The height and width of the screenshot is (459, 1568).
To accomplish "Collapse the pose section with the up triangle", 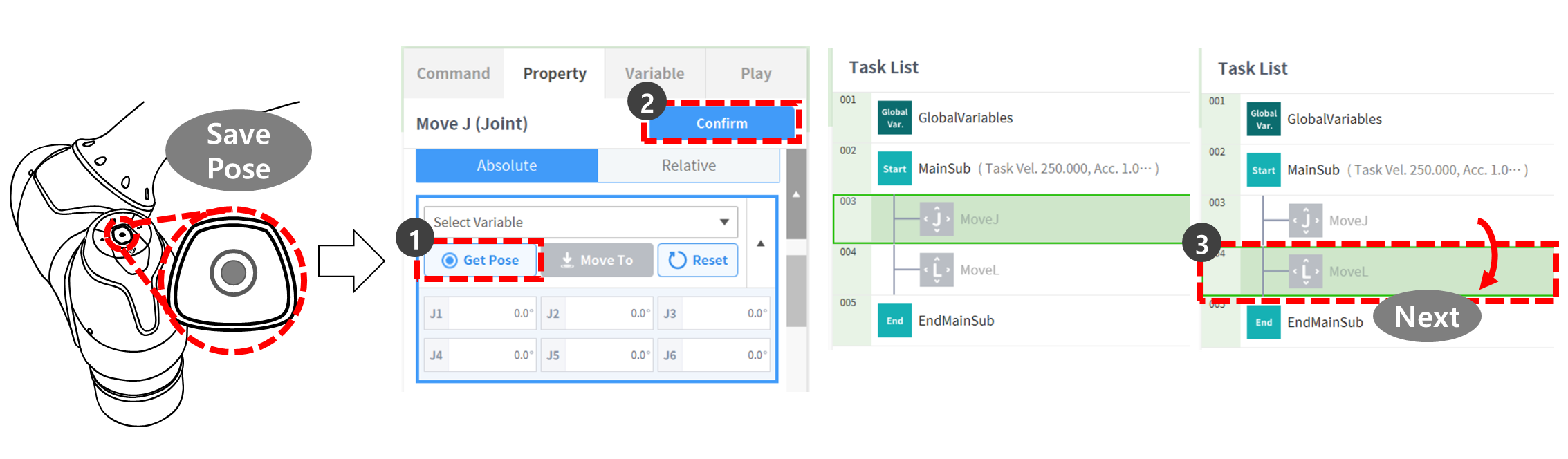I will (760, 243).
